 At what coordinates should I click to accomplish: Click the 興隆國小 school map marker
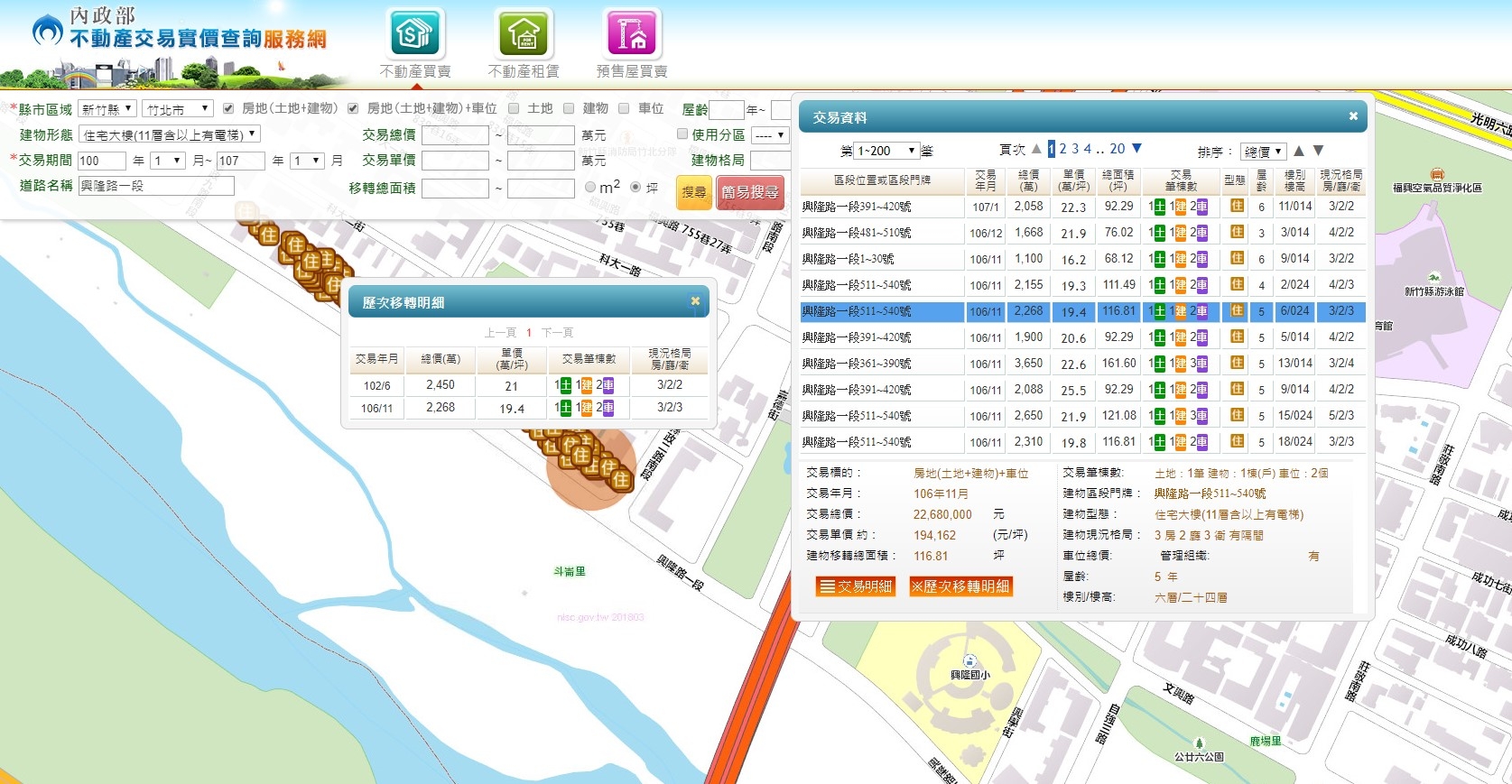pyautogui.click(x=969, y=661)
